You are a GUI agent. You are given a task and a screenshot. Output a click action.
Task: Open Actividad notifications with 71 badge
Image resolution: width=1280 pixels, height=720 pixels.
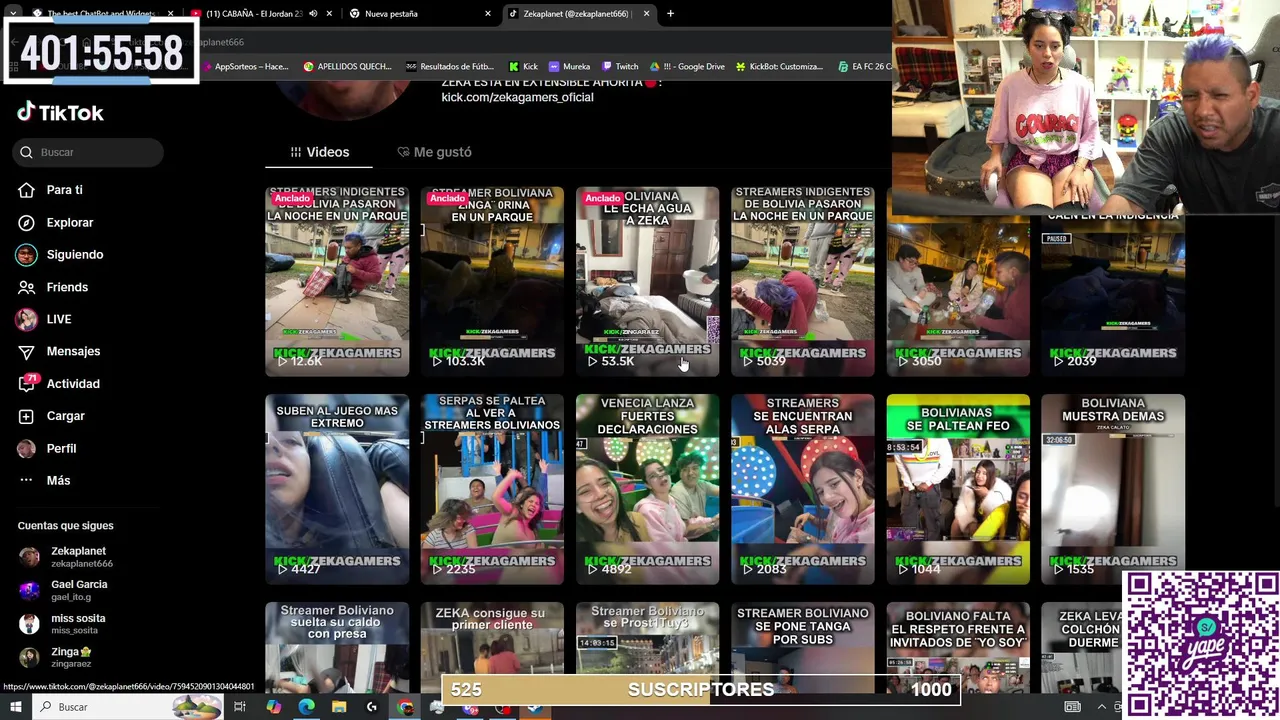point(73,383)
